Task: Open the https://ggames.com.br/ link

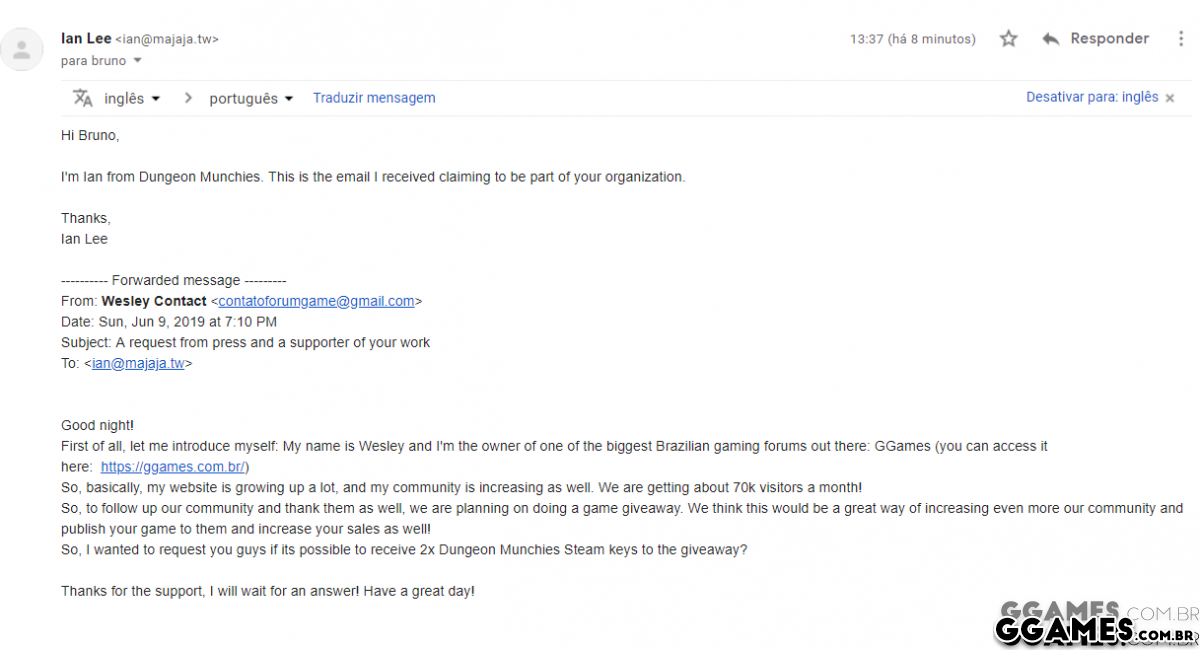Action: pyautogui.click(x=173, y=467)
